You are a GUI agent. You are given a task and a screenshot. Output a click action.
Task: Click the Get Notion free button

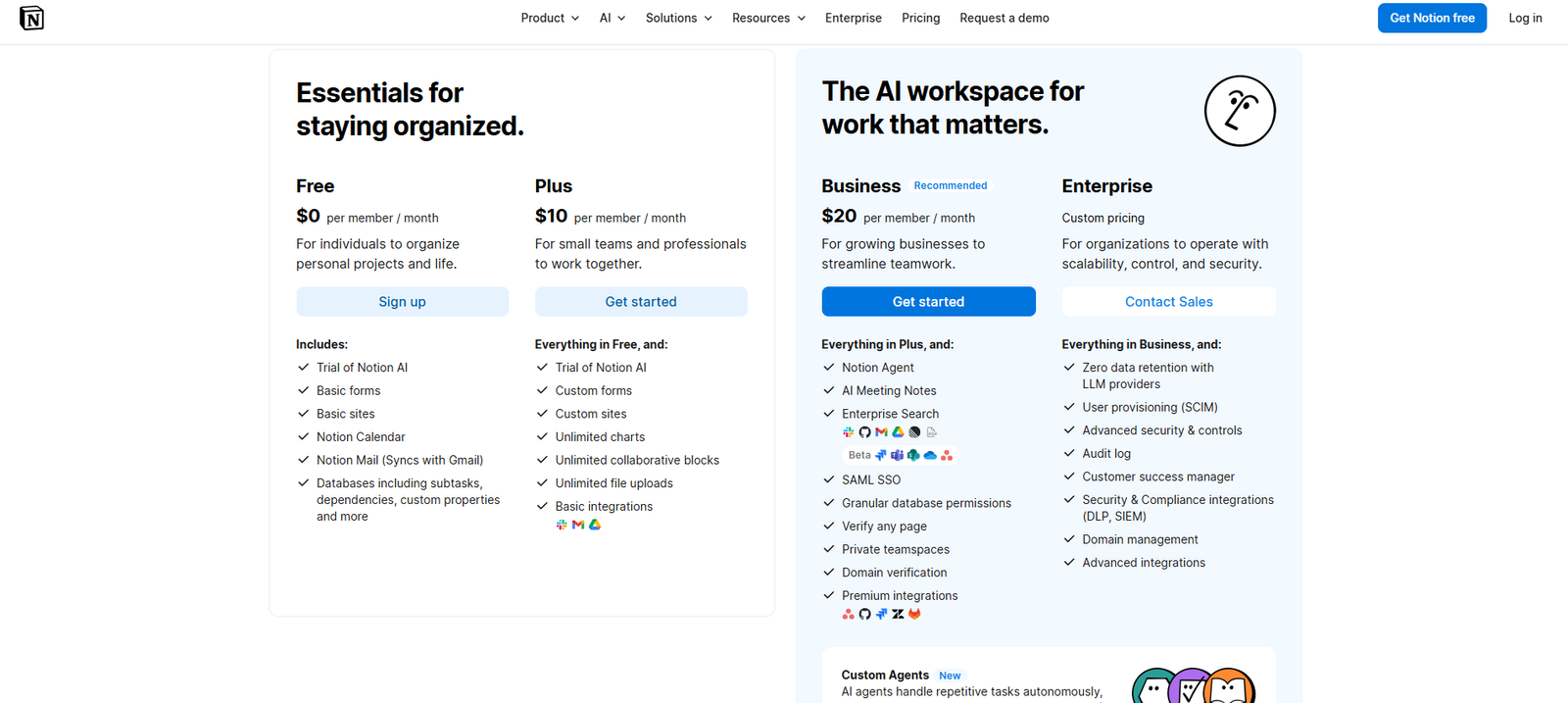pos(1432,18)
